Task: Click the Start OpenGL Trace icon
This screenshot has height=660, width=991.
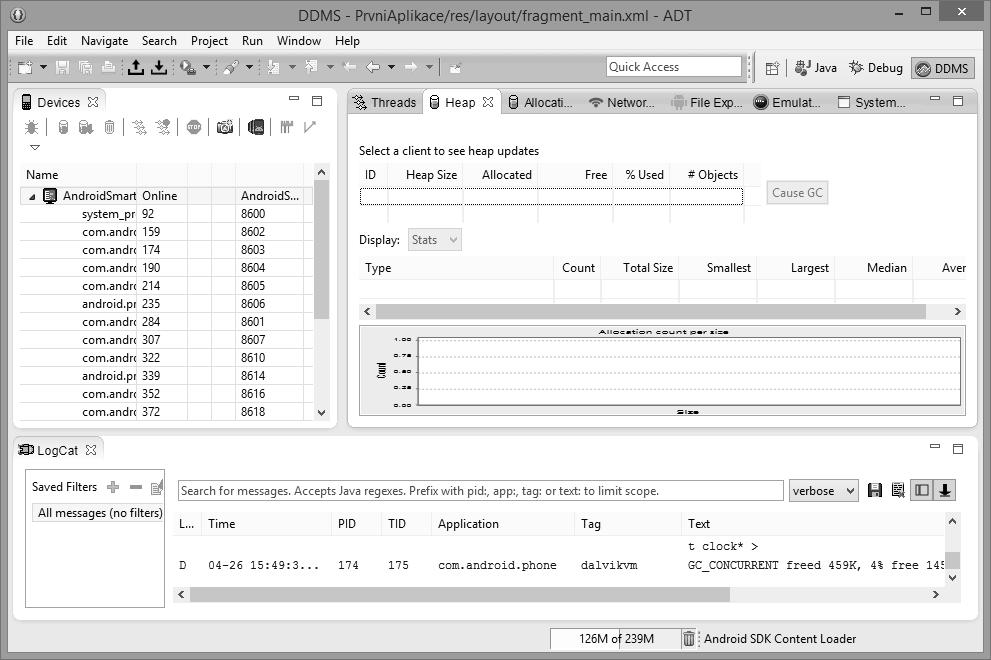Action: click(310, 127)
